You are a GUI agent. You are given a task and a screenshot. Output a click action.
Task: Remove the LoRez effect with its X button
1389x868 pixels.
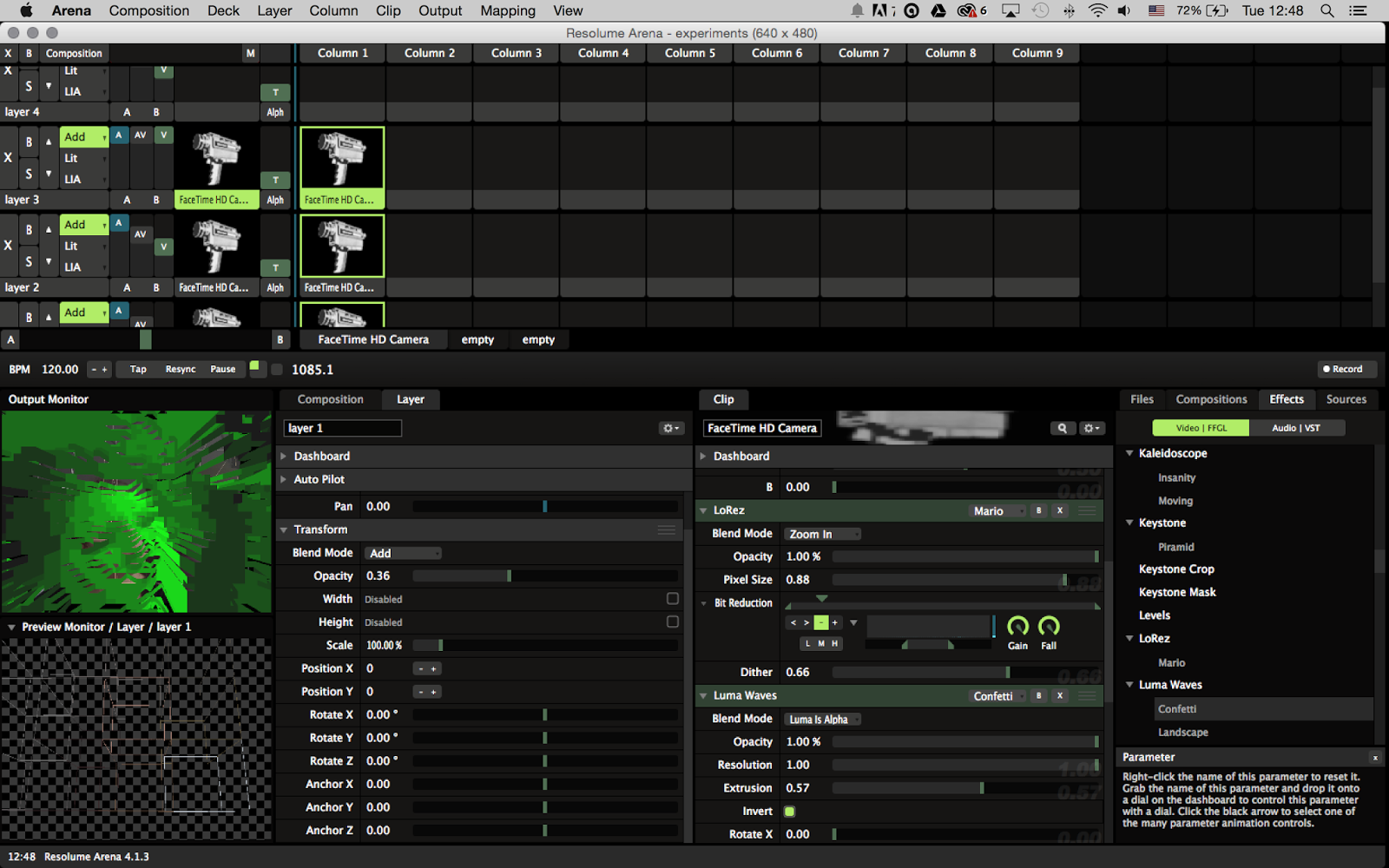coord(1060,510)
